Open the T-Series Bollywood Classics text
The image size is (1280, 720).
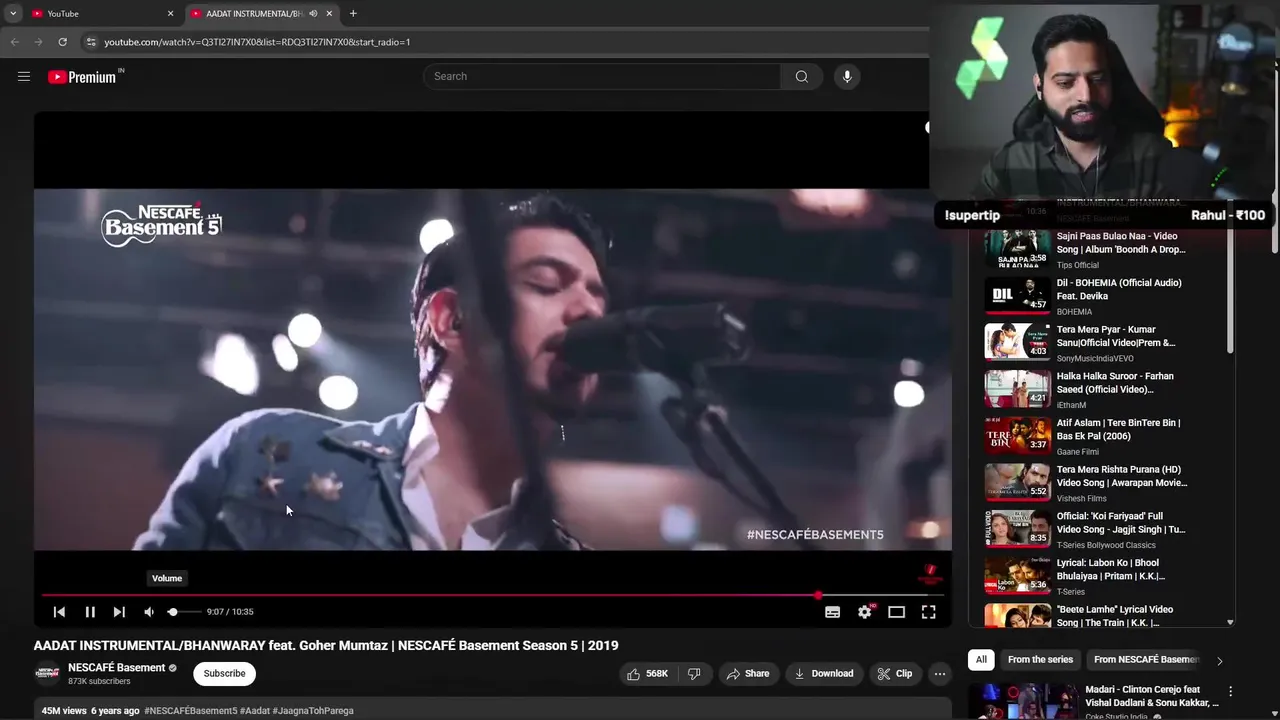[x=1106, y=545]
